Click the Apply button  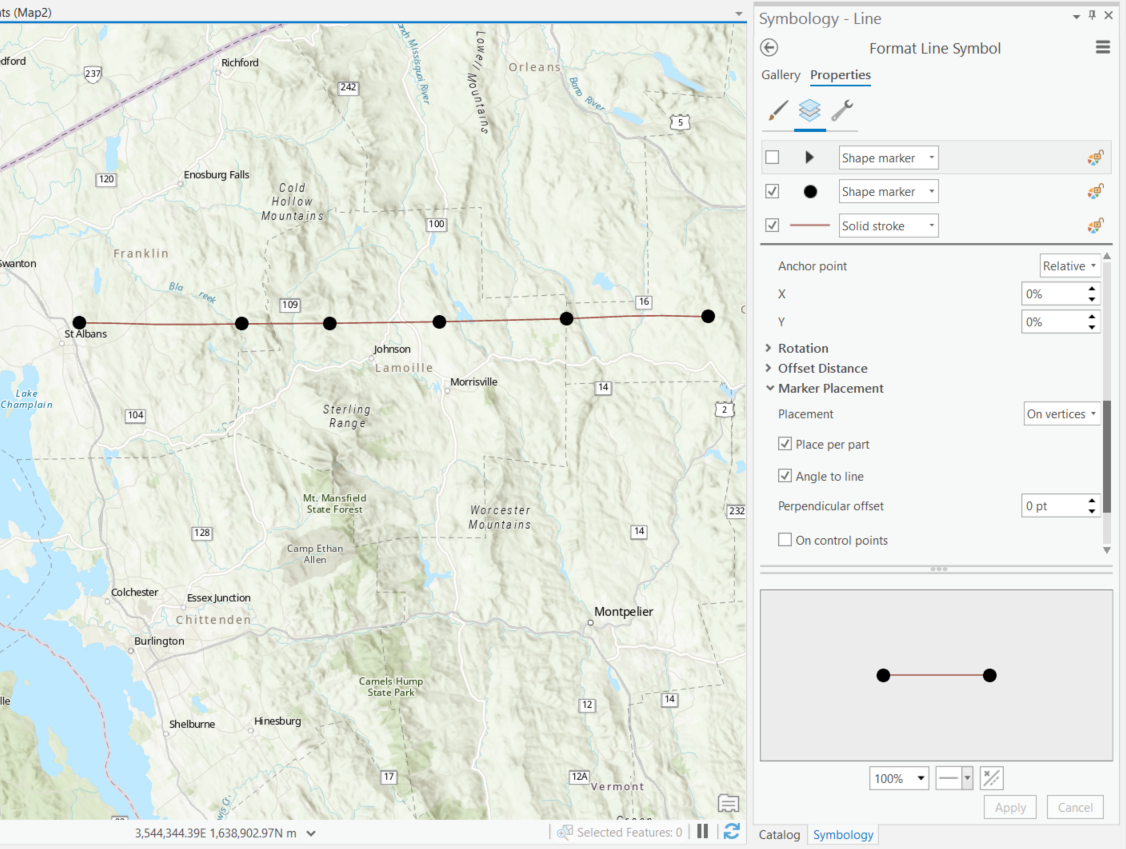click(1010, 807)
